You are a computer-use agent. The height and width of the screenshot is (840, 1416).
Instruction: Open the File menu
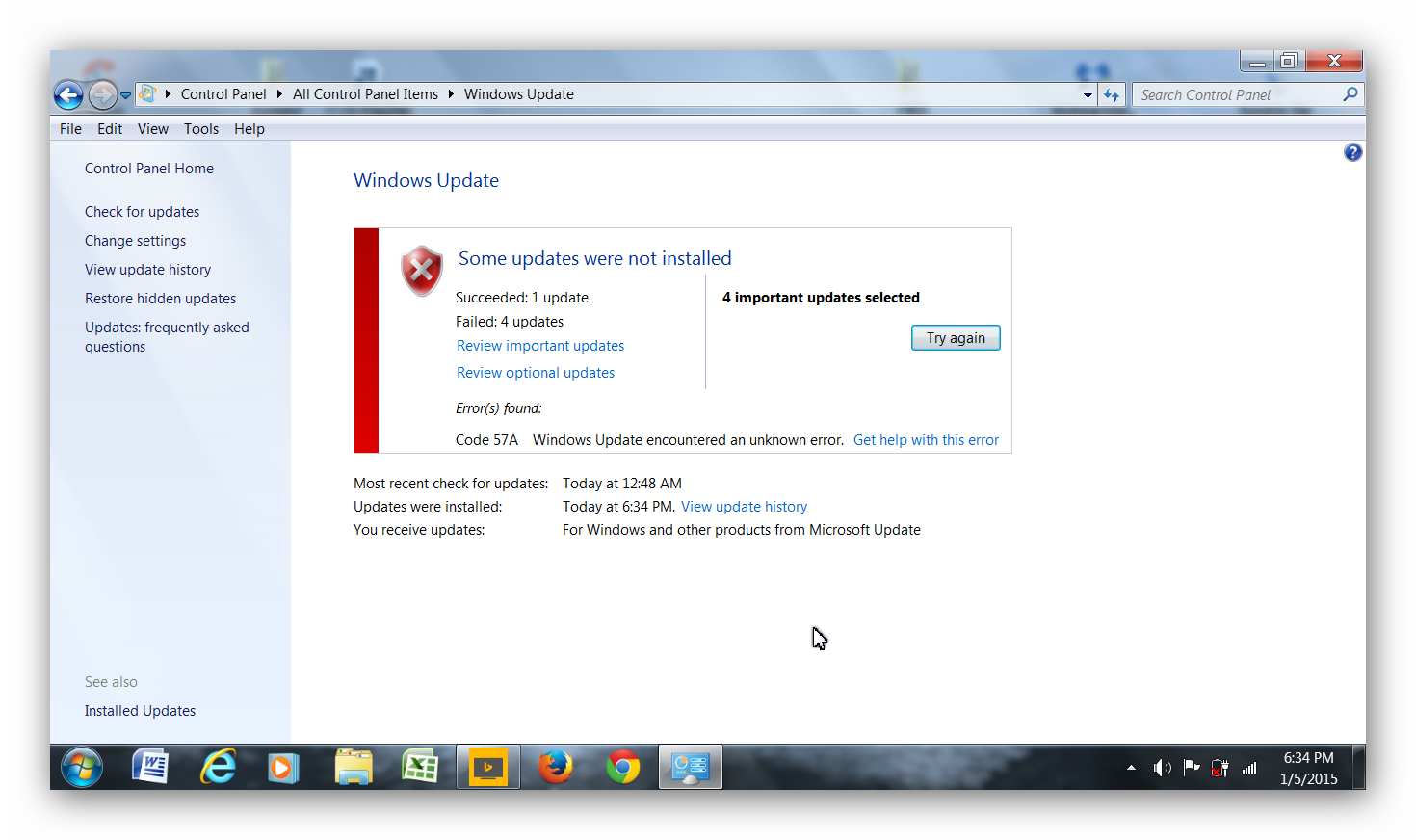70,129
